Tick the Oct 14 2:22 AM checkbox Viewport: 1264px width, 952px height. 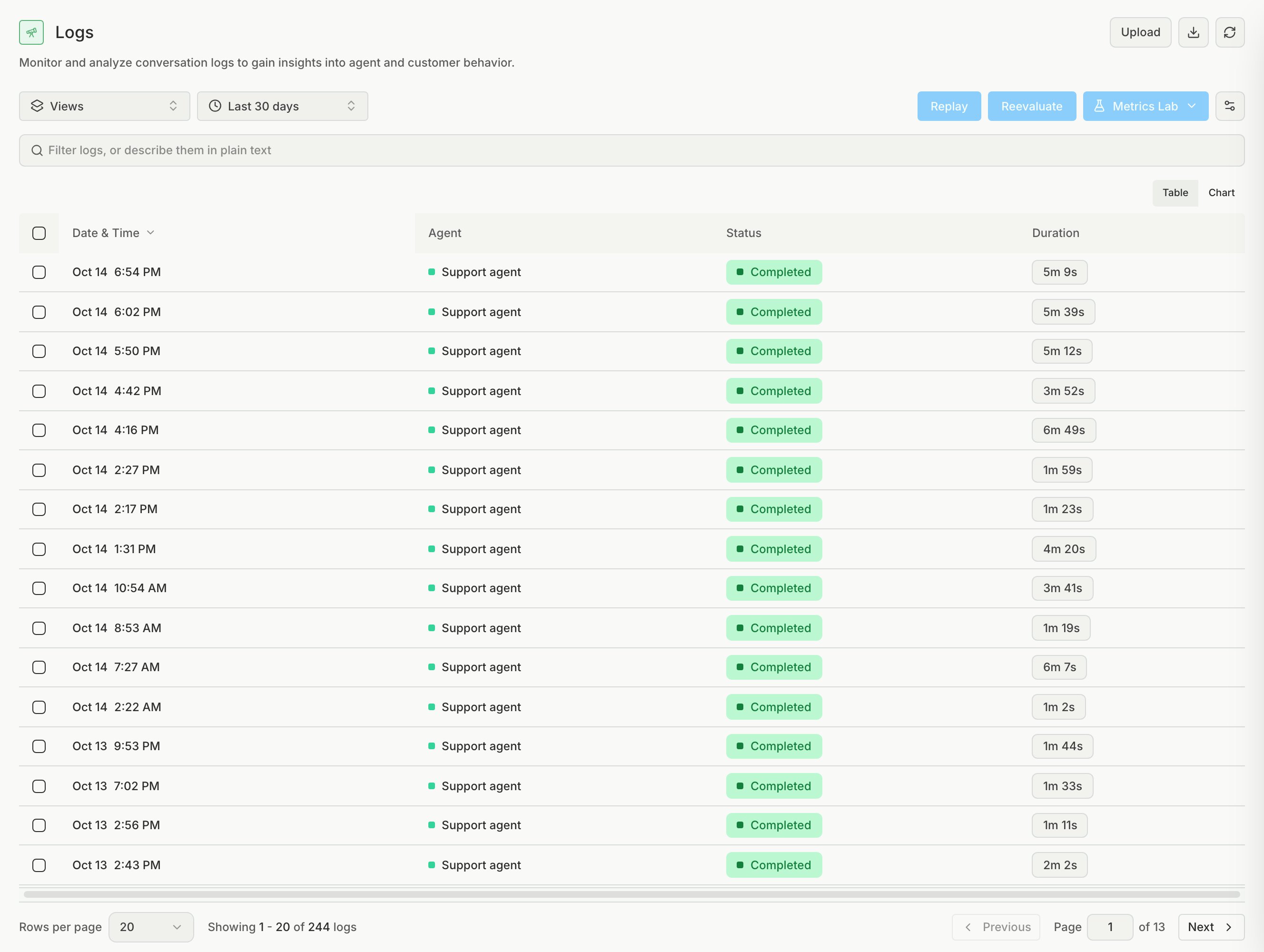coord(39,707)
